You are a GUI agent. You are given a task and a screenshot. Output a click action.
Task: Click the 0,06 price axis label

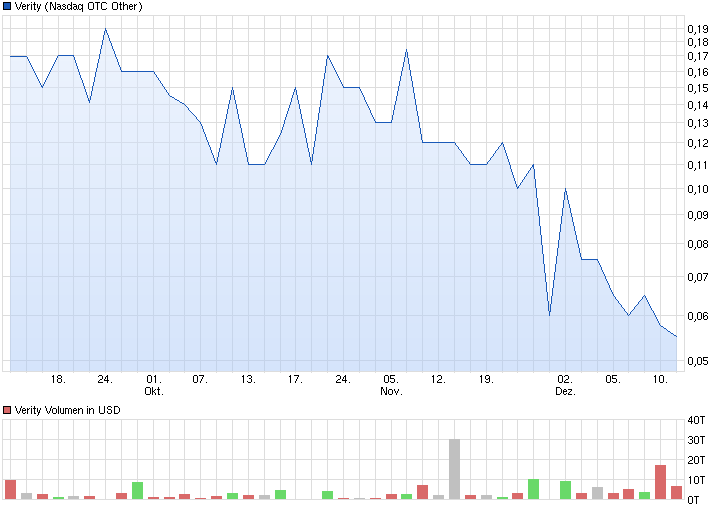point(698,316)
